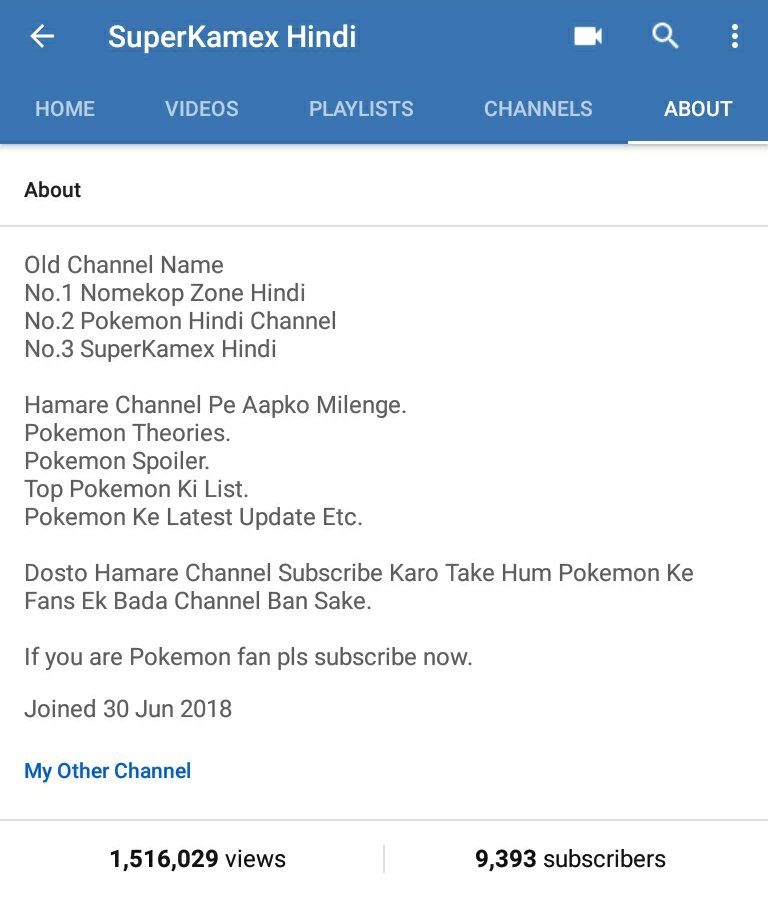Viewport: 768px width, 902px height.
Task: Go to the CHANNELS tab
Action: click(x=538, y=109)
